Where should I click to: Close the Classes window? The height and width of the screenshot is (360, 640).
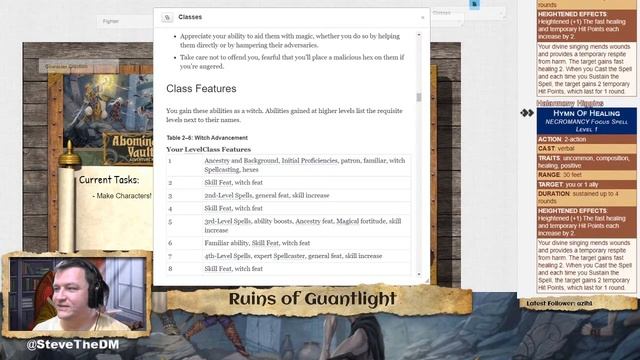(422, 18)
